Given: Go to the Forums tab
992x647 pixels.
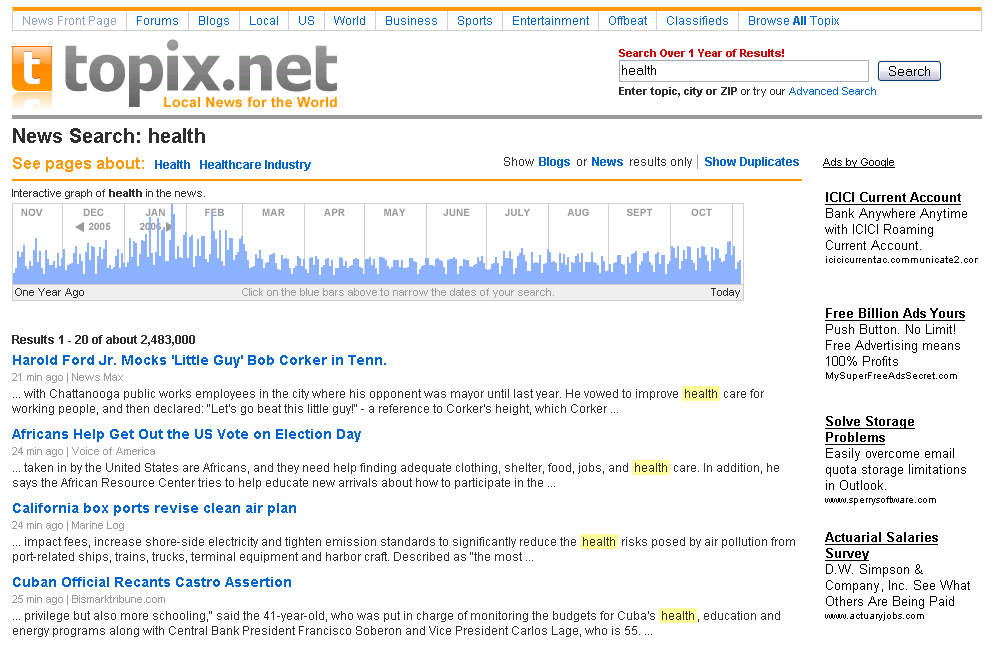Looking at the screenshot, I should [x=157, y=21].
